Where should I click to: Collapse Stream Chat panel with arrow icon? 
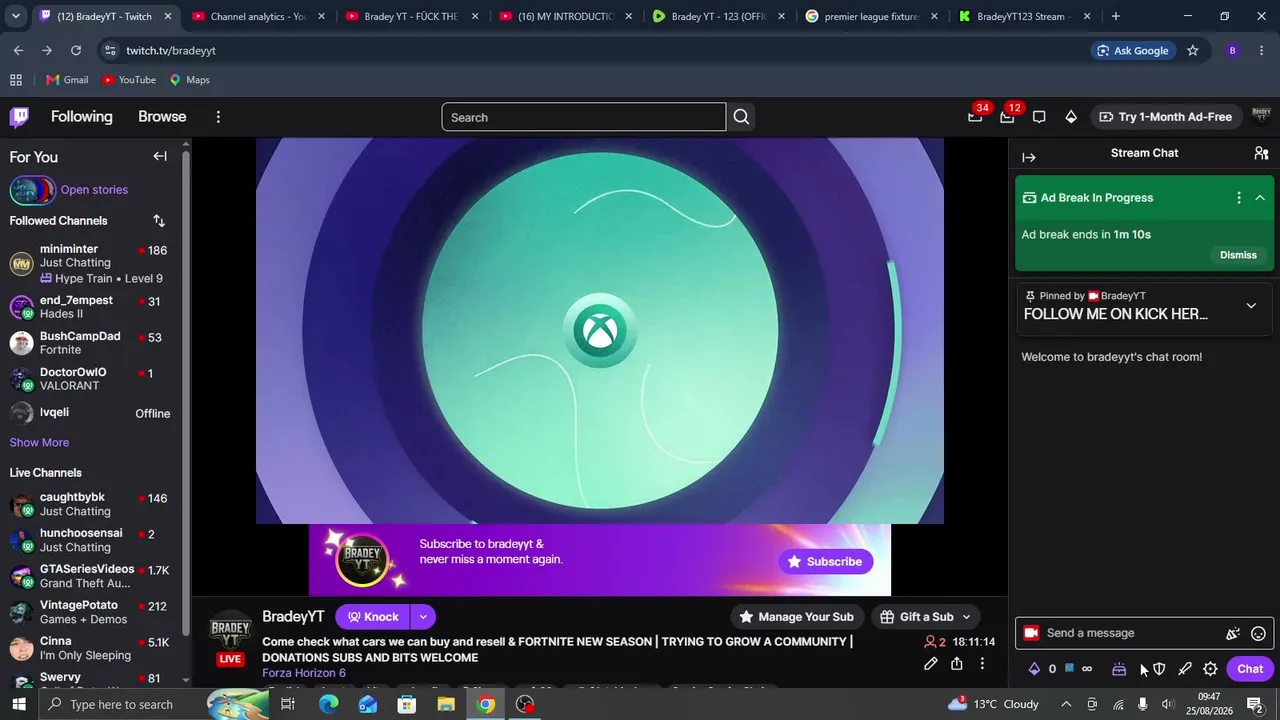pos(1029,157)
